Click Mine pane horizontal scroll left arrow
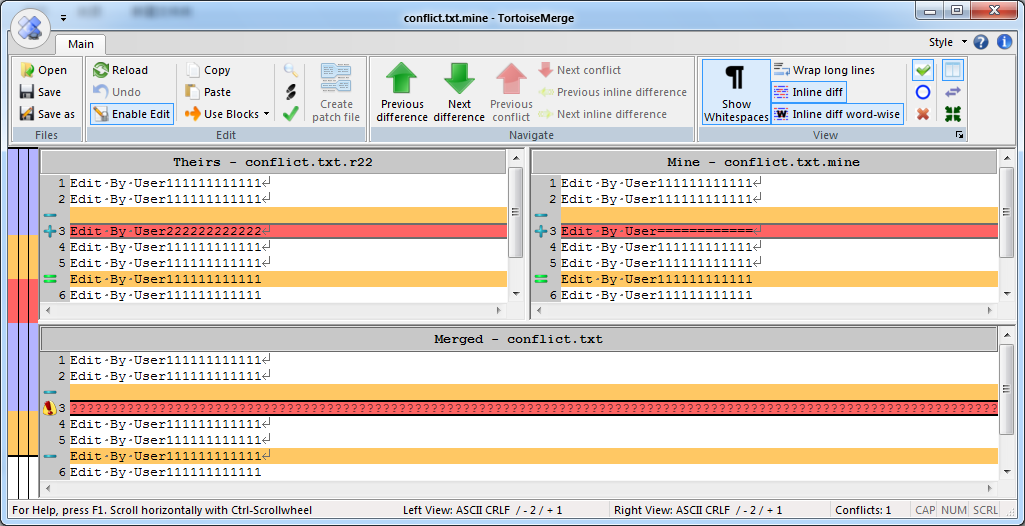 538,310
